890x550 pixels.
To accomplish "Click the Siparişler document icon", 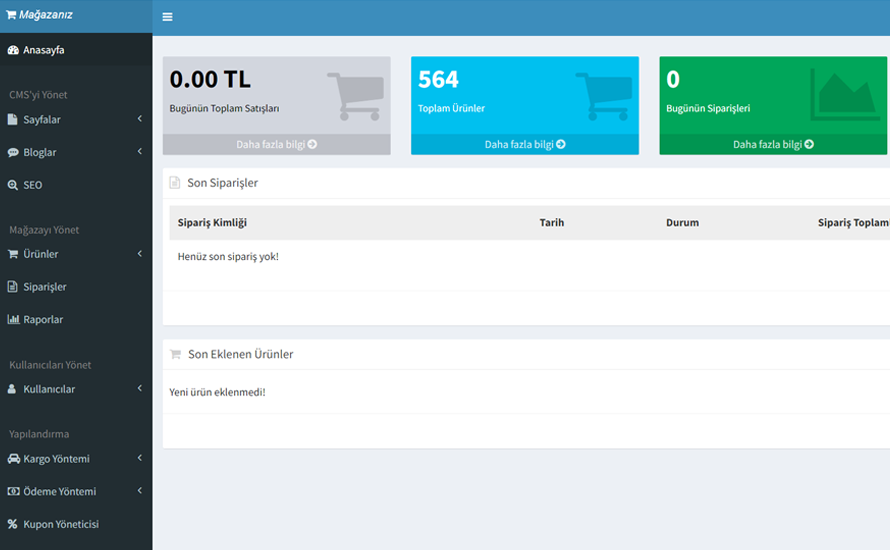I will pos(12,287).
